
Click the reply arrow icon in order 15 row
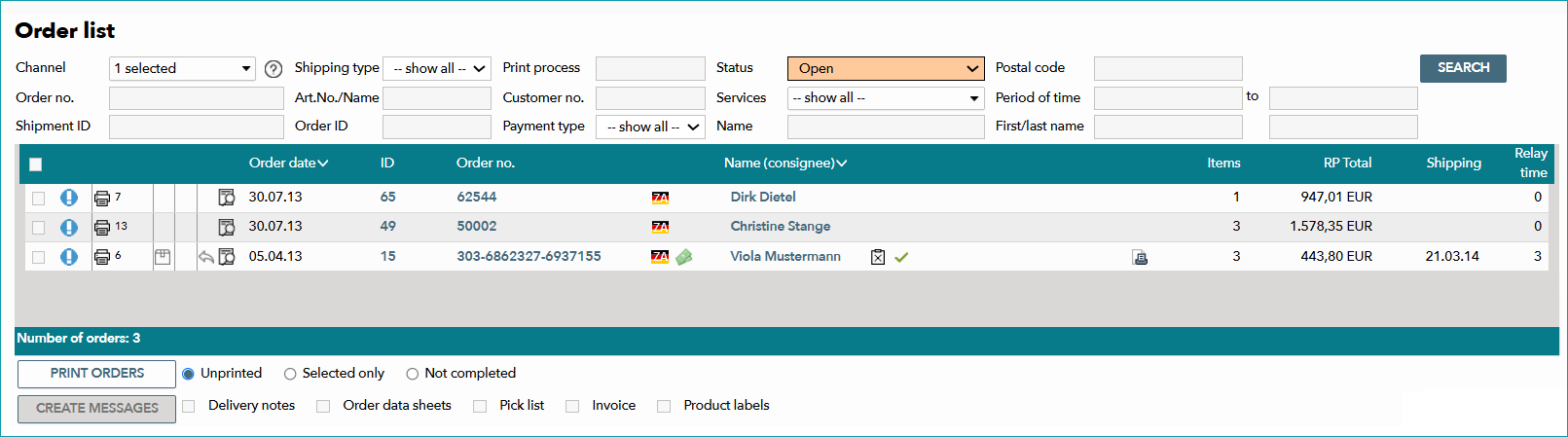(x=206, y=257)
